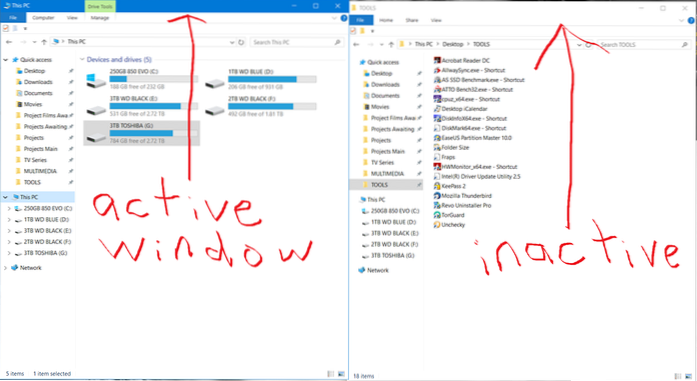
Task: Expand 3TB TOSHIBA (G:) tree node in left window
Action: tap(9, 253)
